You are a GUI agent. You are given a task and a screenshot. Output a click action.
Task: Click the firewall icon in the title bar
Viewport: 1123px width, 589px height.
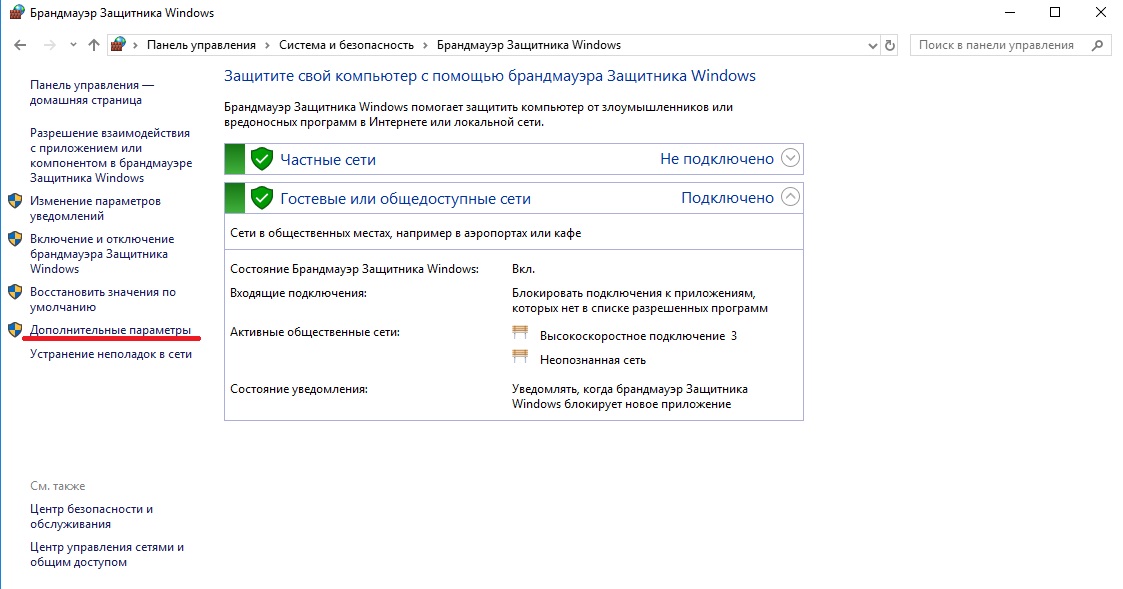tap(16, 13)
